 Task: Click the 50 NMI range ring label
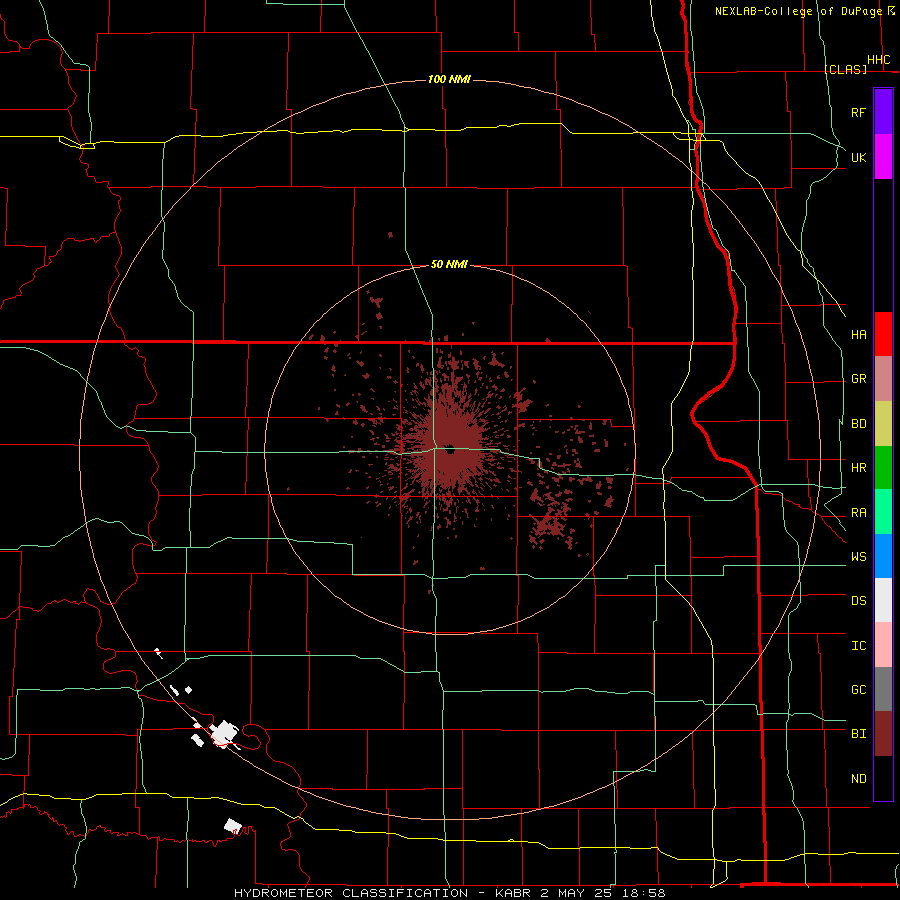click(x=449, y=264)
